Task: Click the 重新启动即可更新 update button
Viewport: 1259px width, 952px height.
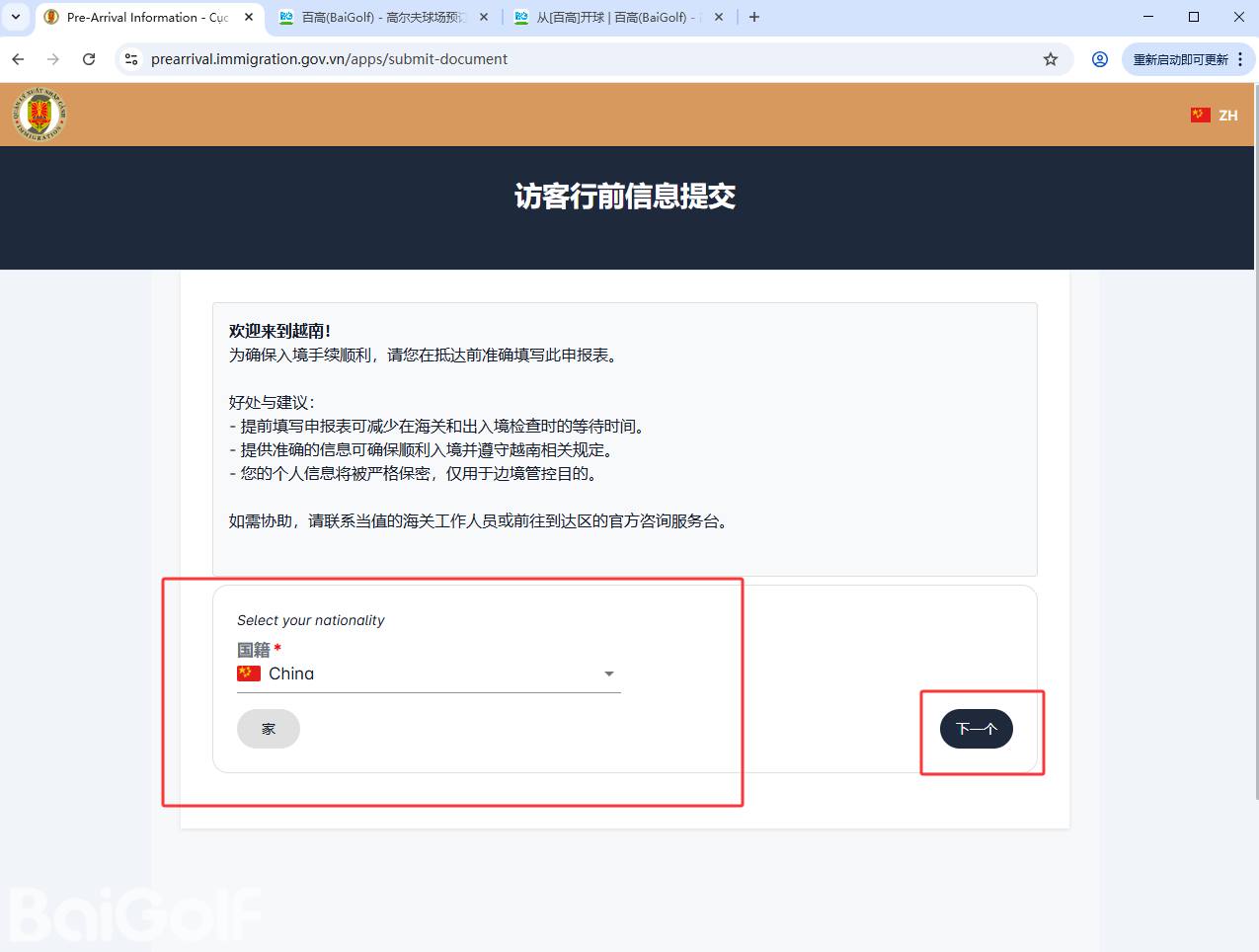Action: [x=1180, y=59]
